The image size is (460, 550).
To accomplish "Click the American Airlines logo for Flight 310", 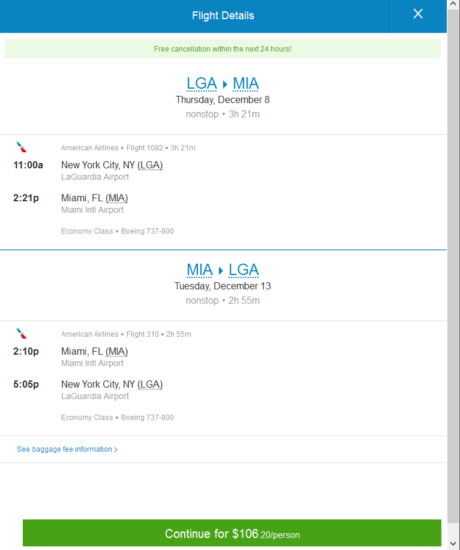I will (x=22, y=333).
